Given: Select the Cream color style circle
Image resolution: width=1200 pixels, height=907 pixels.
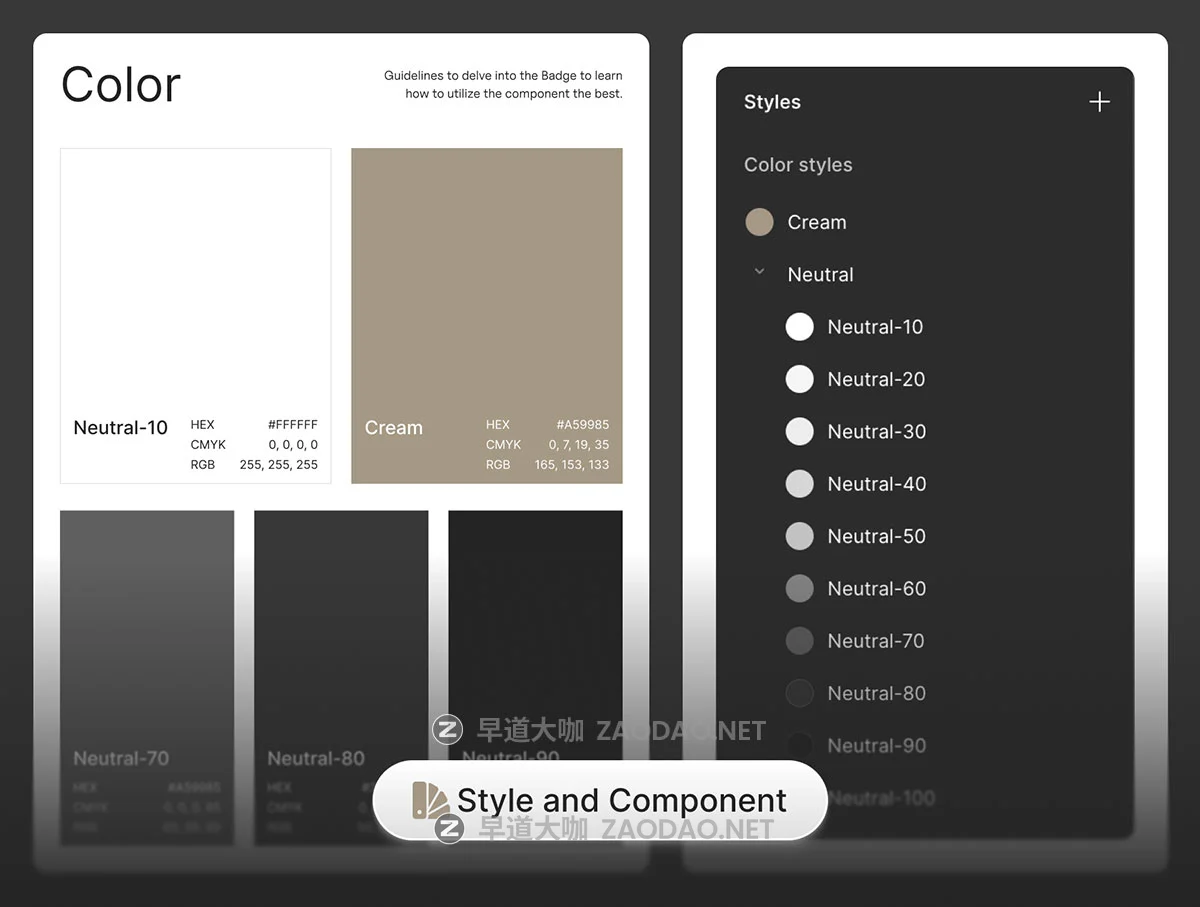Looking at the screenshot, I should pyautogui.click(x=760, y=222).
